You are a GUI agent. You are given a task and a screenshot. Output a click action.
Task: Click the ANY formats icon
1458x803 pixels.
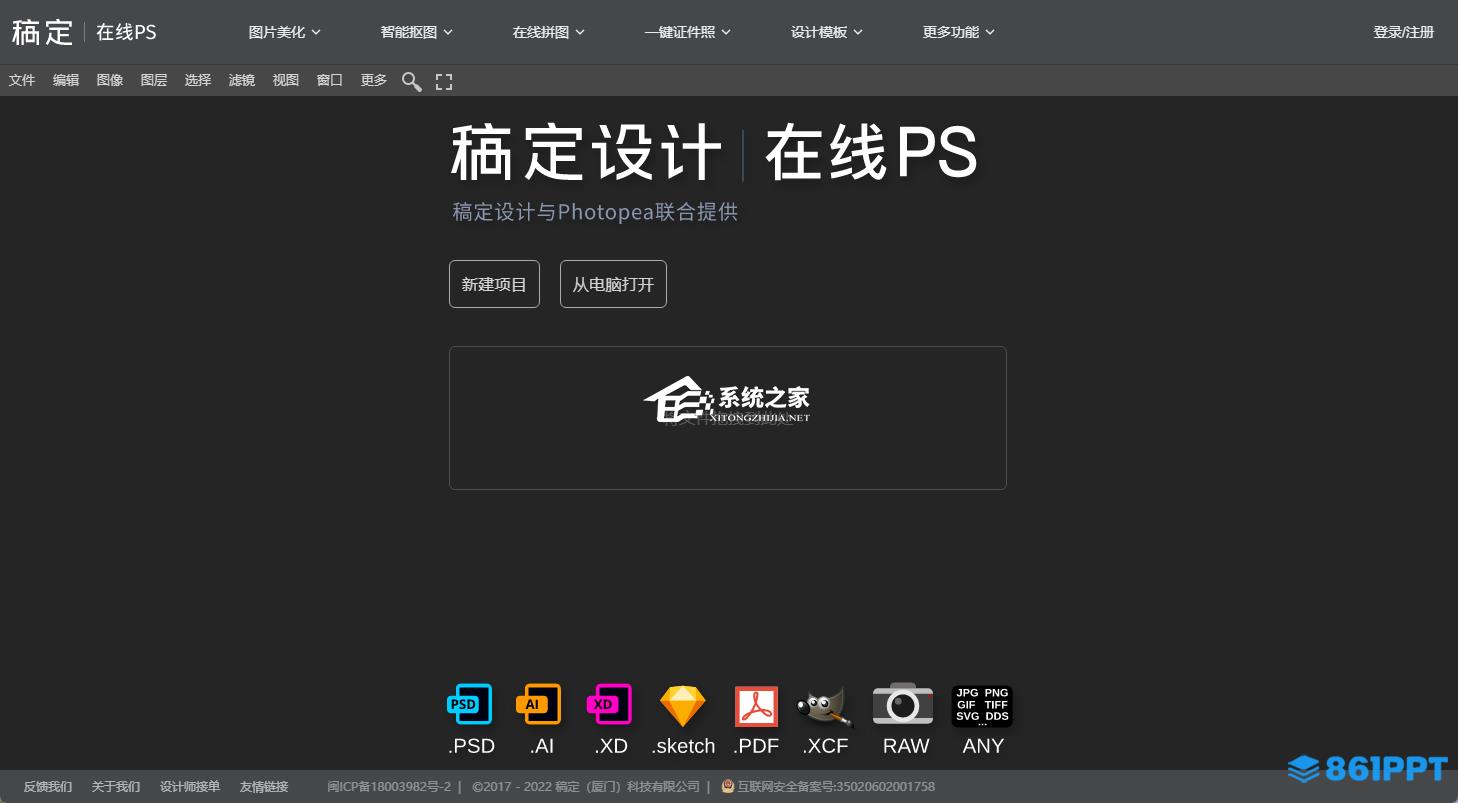(x=982, y=705)
